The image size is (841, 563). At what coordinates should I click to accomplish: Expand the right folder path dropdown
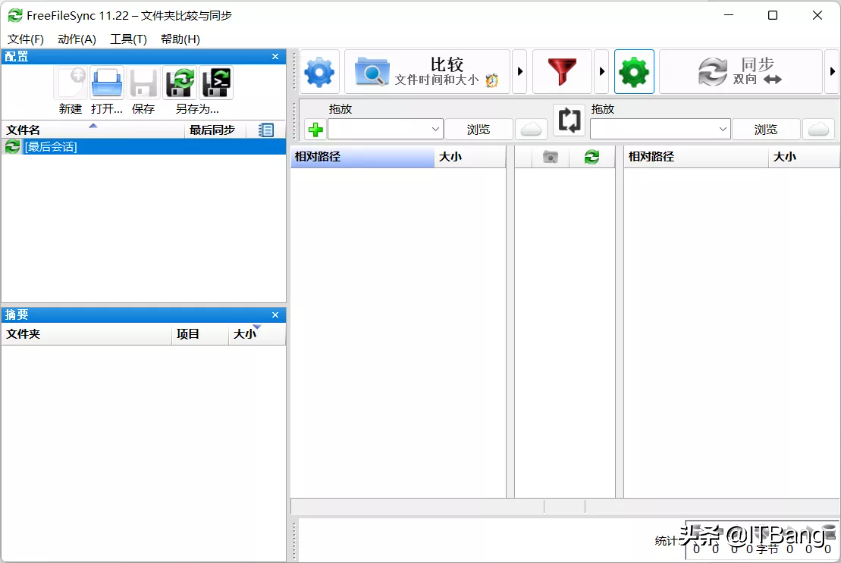723,129
